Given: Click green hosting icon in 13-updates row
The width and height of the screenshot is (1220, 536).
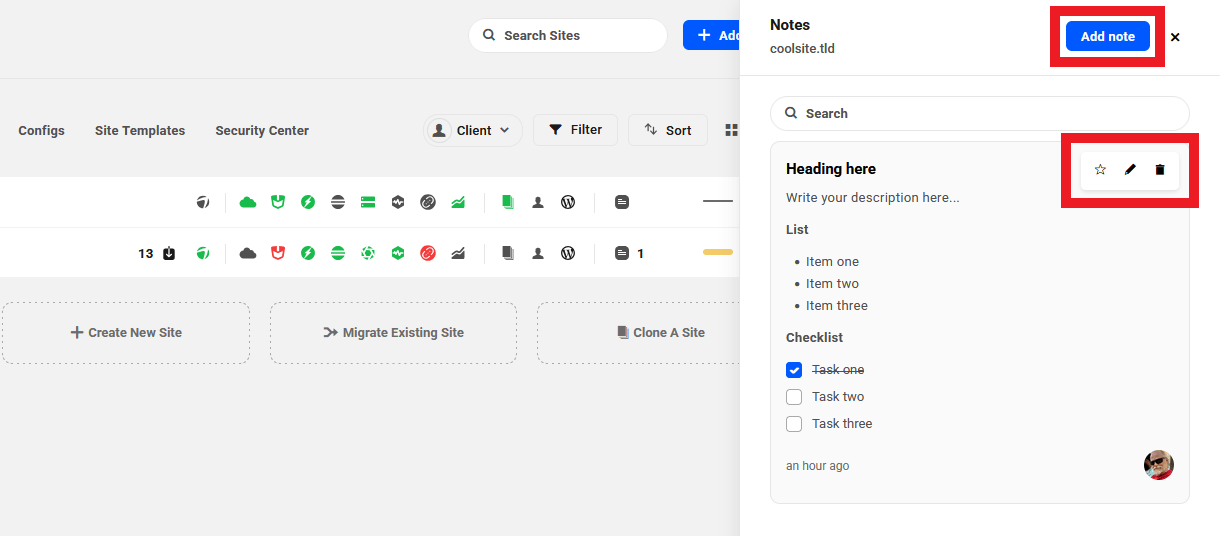Looking at the screenshot, I should pos(203,254).
